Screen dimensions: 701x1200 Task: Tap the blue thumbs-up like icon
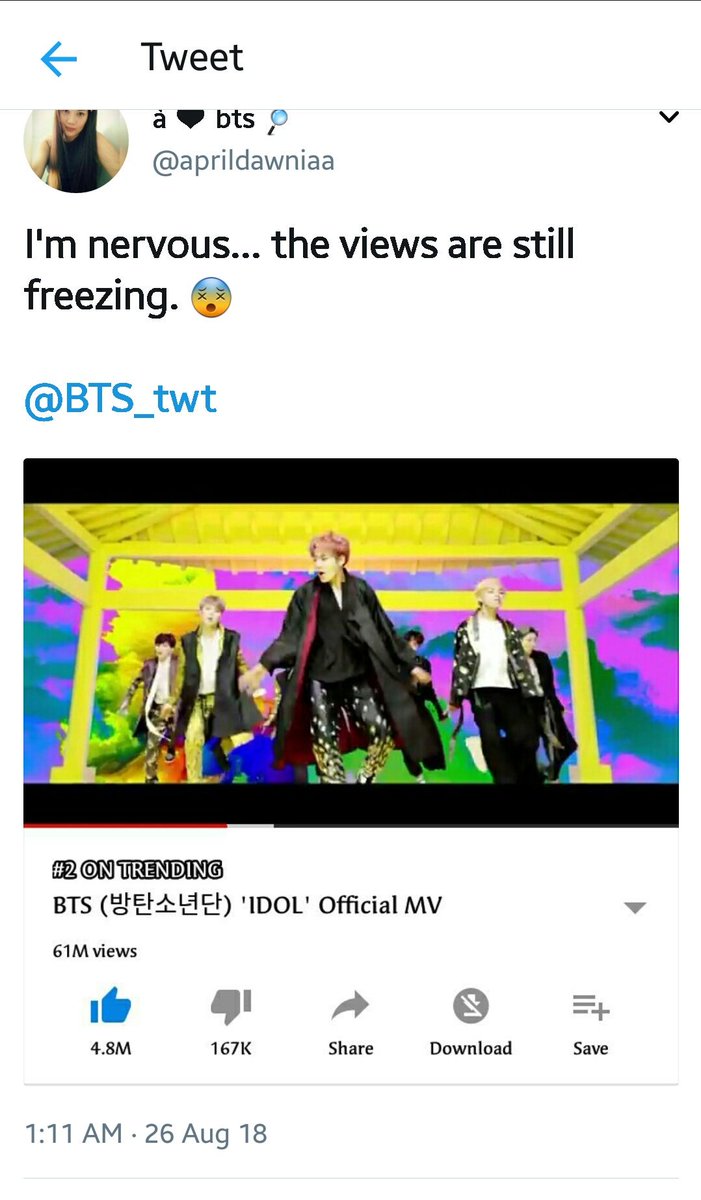(x=111, y=1006)
